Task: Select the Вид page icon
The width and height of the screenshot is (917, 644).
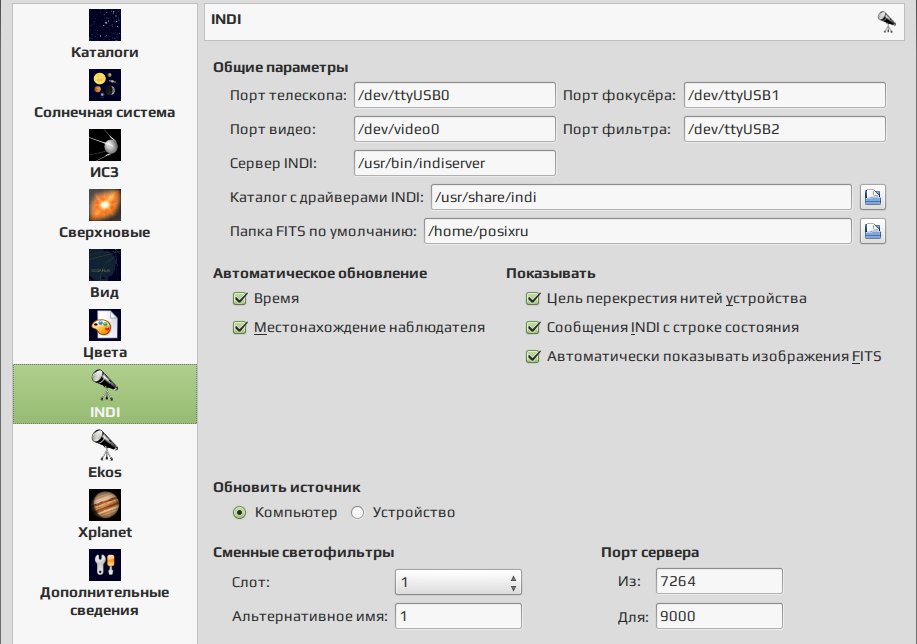Action: [105, 265]
